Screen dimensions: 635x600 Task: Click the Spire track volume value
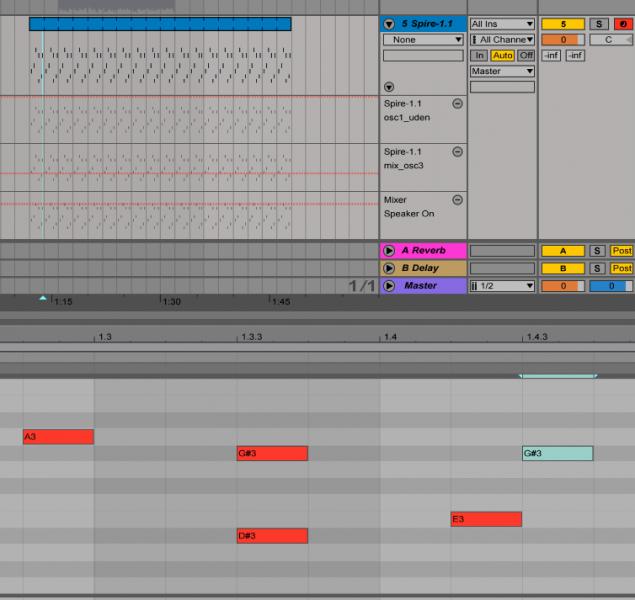[x=563, y=40]
